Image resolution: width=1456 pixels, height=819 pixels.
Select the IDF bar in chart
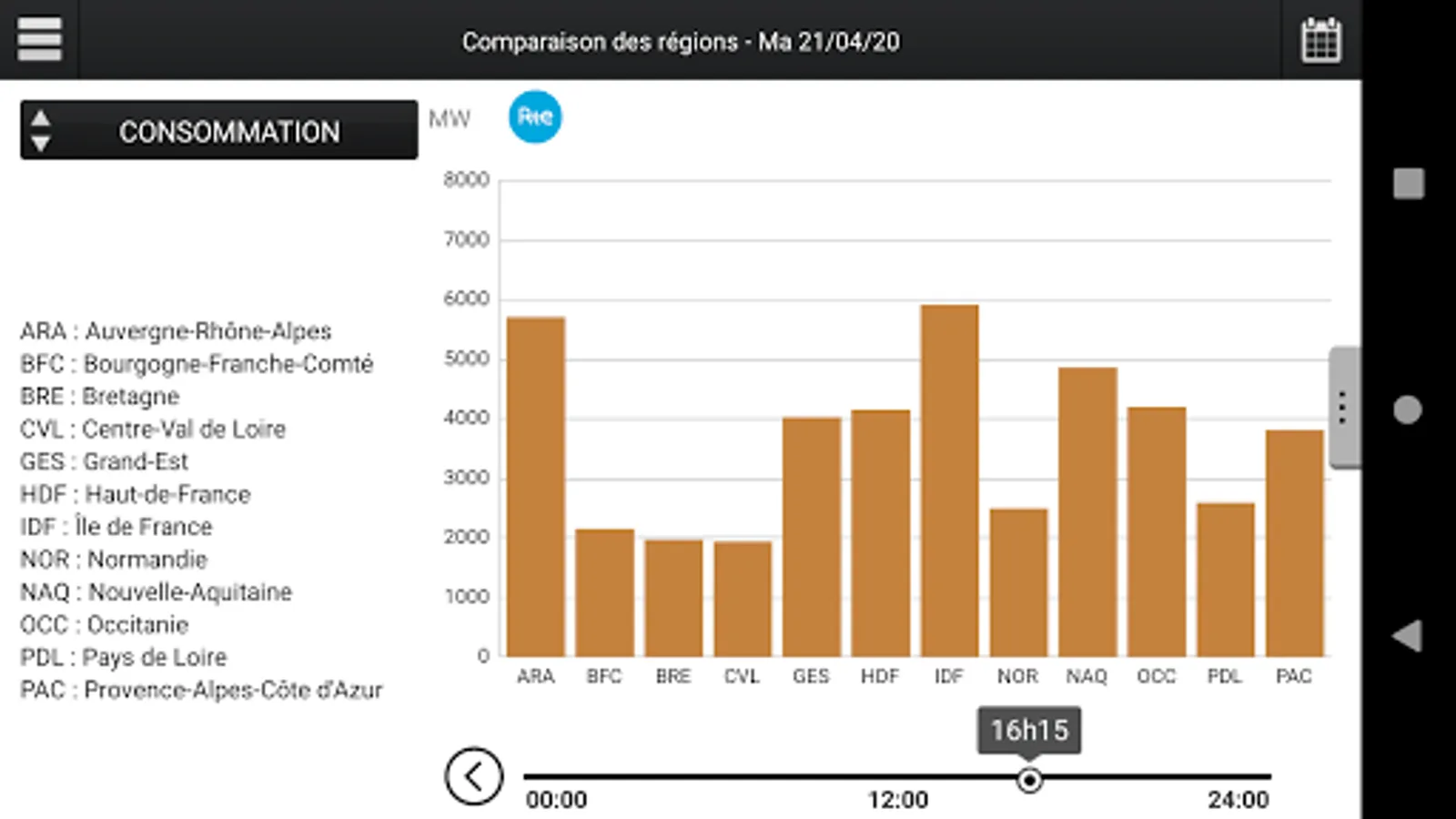pos(950,480)
